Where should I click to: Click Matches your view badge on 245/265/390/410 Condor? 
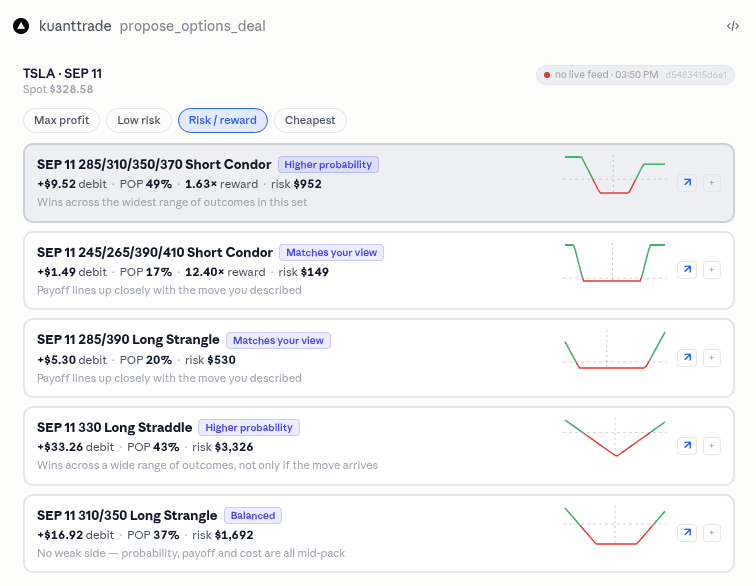[331, 253]
